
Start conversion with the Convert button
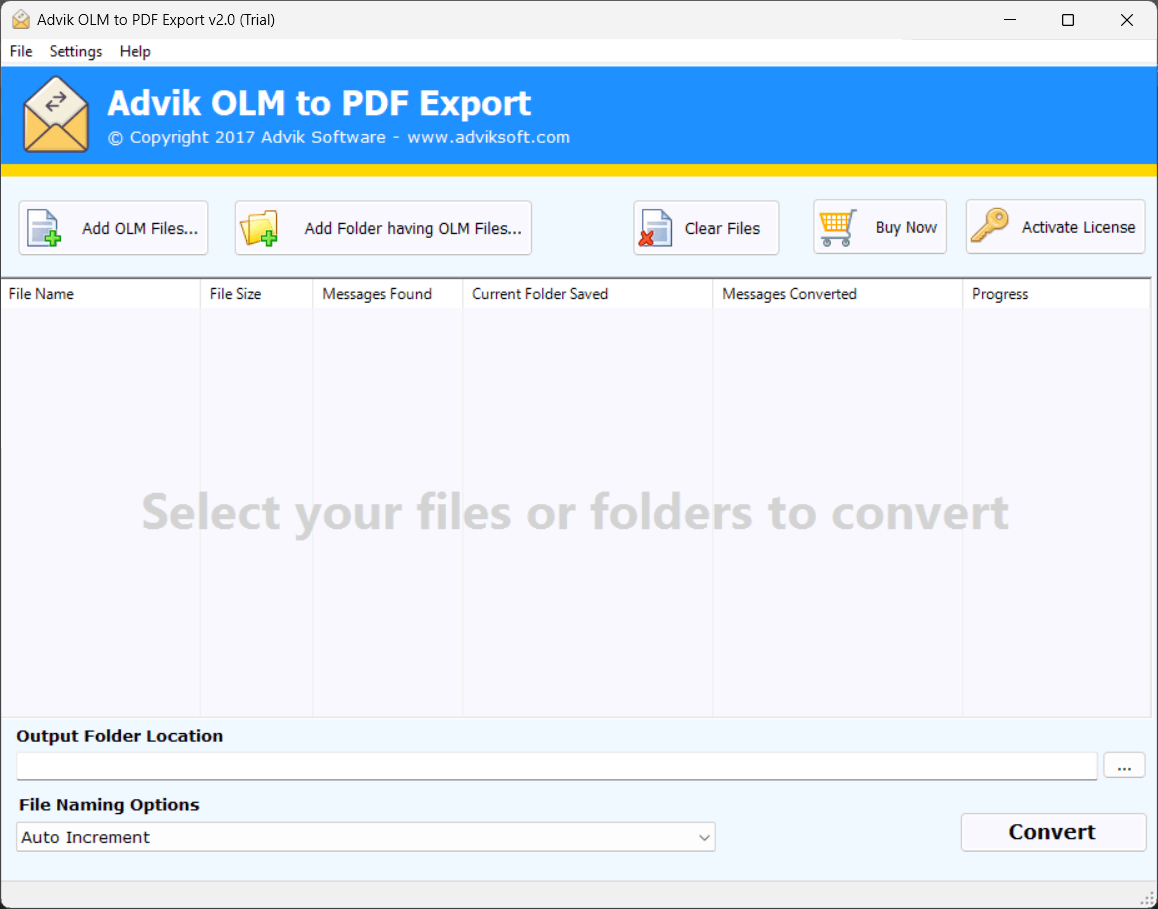click(x=1053, y=832)
